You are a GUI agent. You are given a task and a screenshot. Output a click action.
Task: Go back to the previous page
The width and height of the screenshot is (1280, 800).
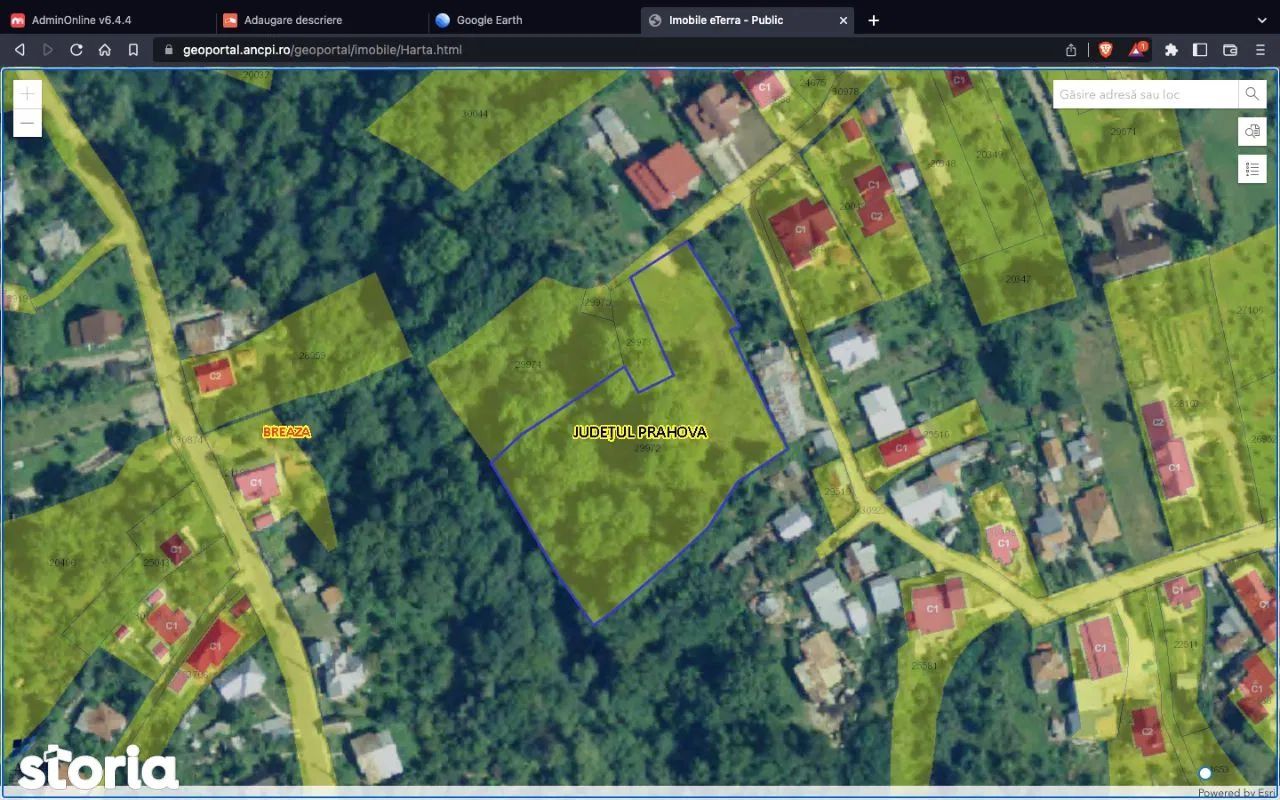[19, 49]
